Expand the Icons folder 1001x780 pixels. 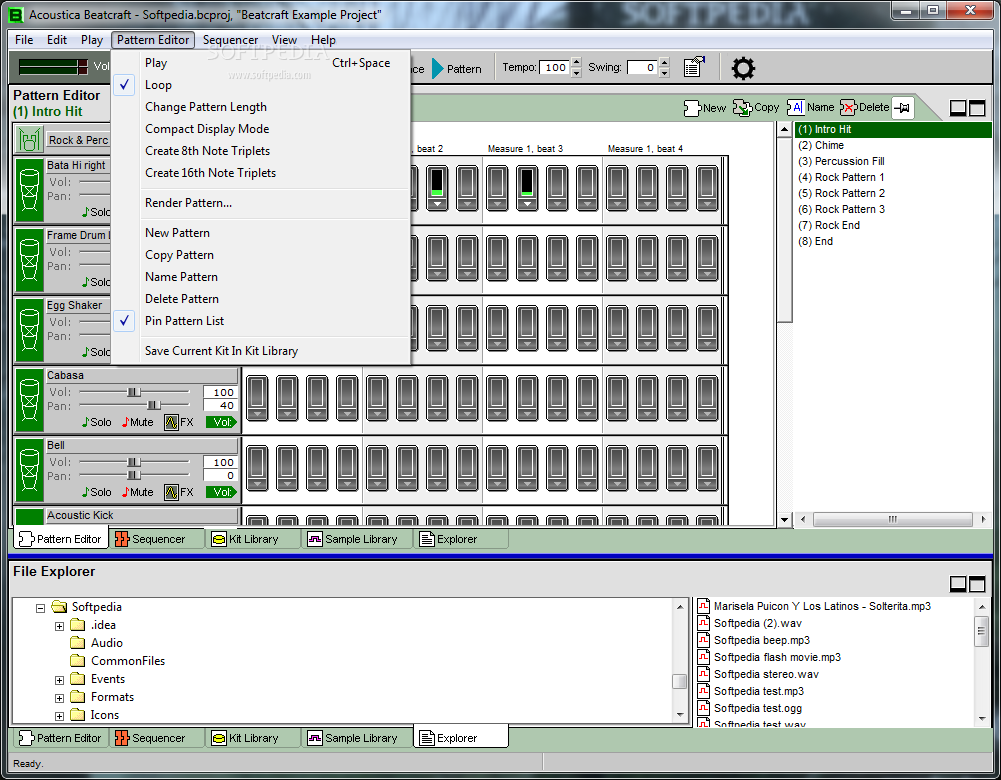[x=59, y=716]
